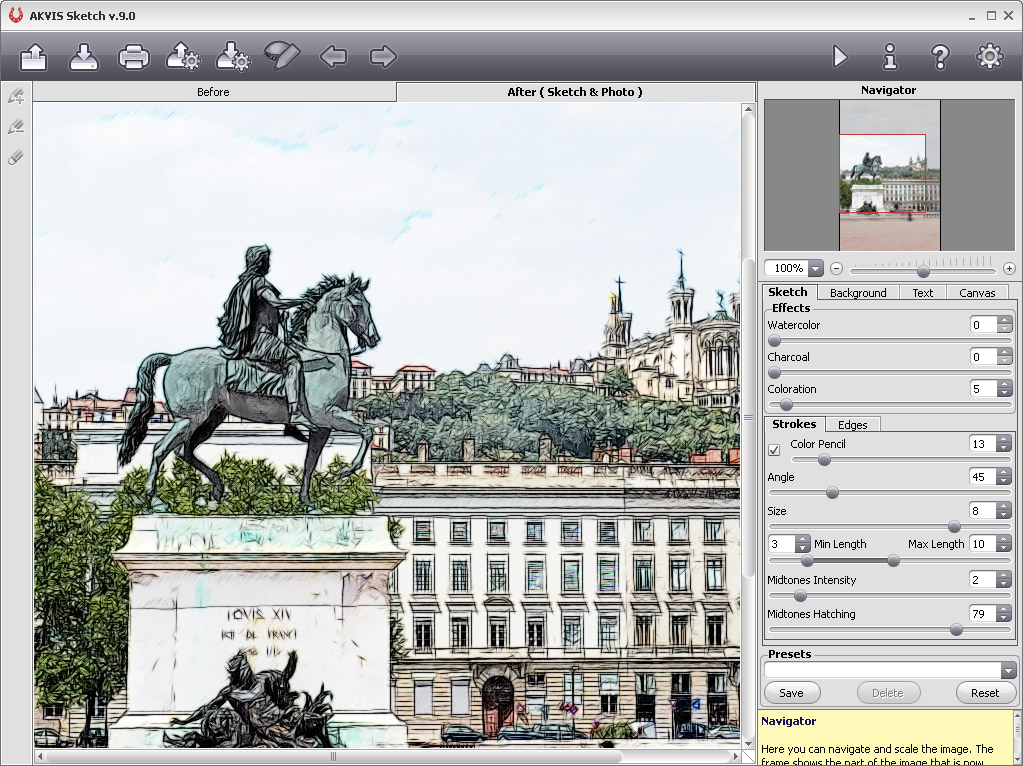Open the Edges tab
Screen dimensions: 1023x766
click(852, 425)
